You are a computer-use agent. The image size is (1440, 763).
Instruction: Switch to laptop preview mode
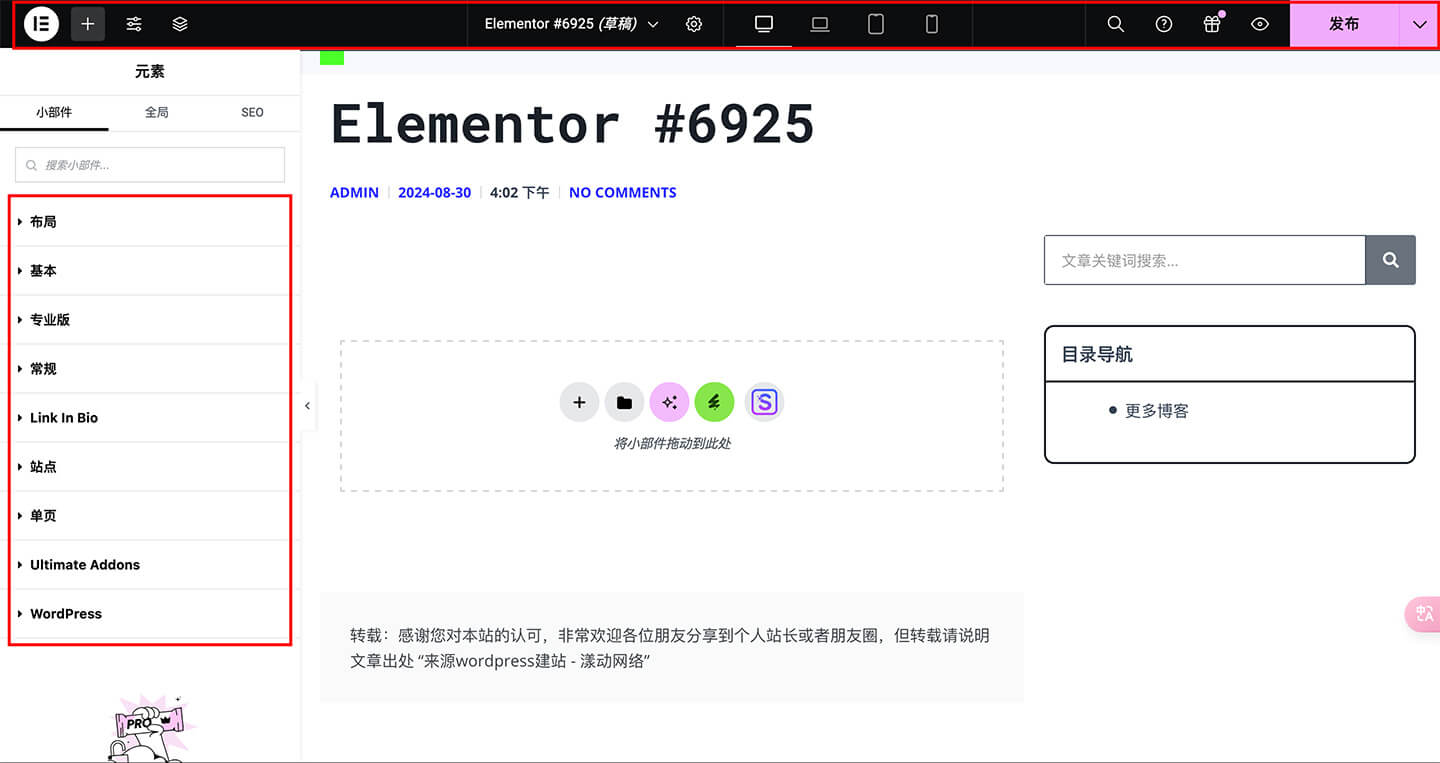click(820, 24)
